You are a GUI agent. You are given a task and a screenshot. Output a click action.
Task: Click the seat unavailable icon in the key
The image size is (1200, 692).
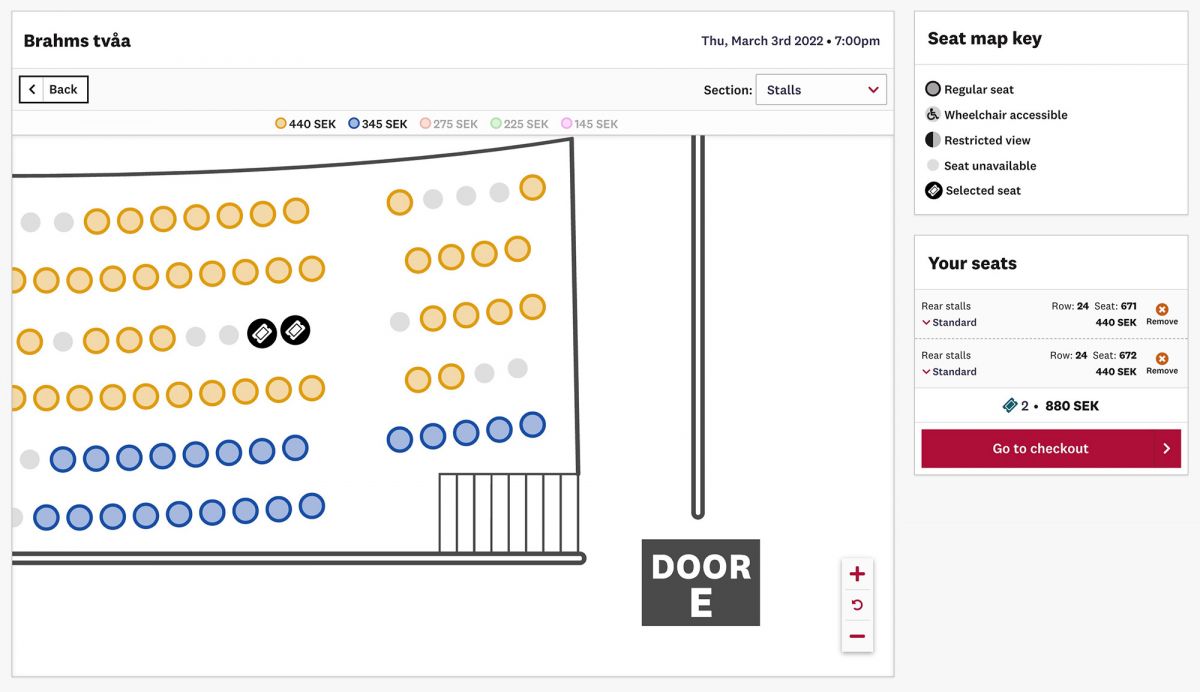pos(931,165)
